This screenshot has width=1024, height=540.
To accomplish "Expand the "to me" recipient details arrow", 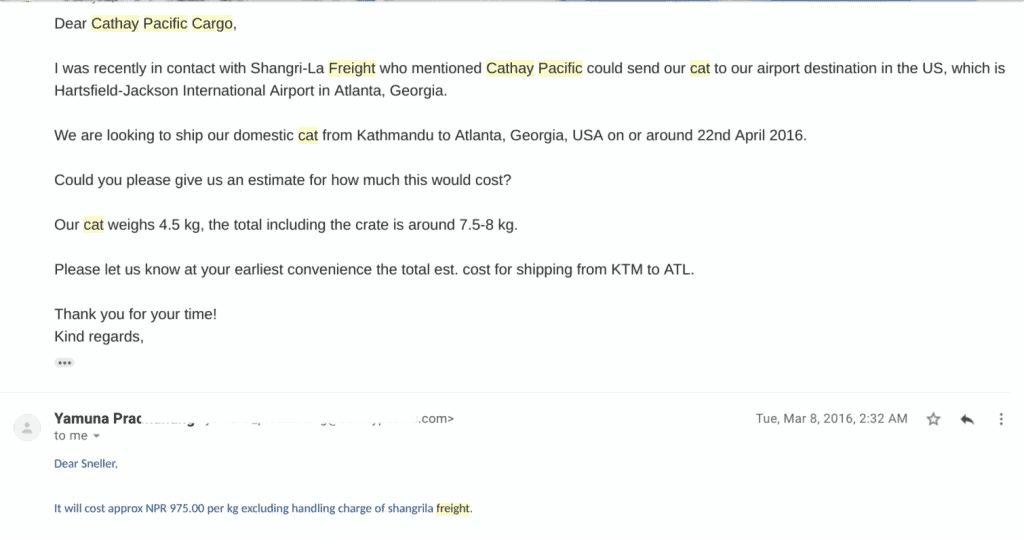I will pos(97,436).
